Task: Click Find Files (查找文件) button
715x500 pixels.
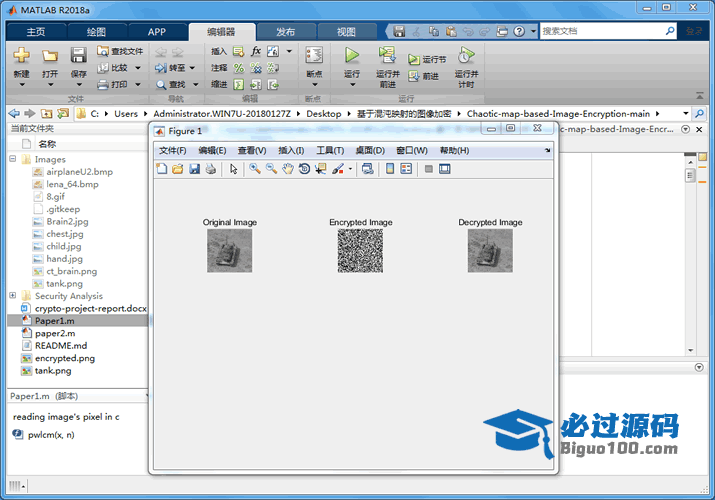Action: [120, 51]
